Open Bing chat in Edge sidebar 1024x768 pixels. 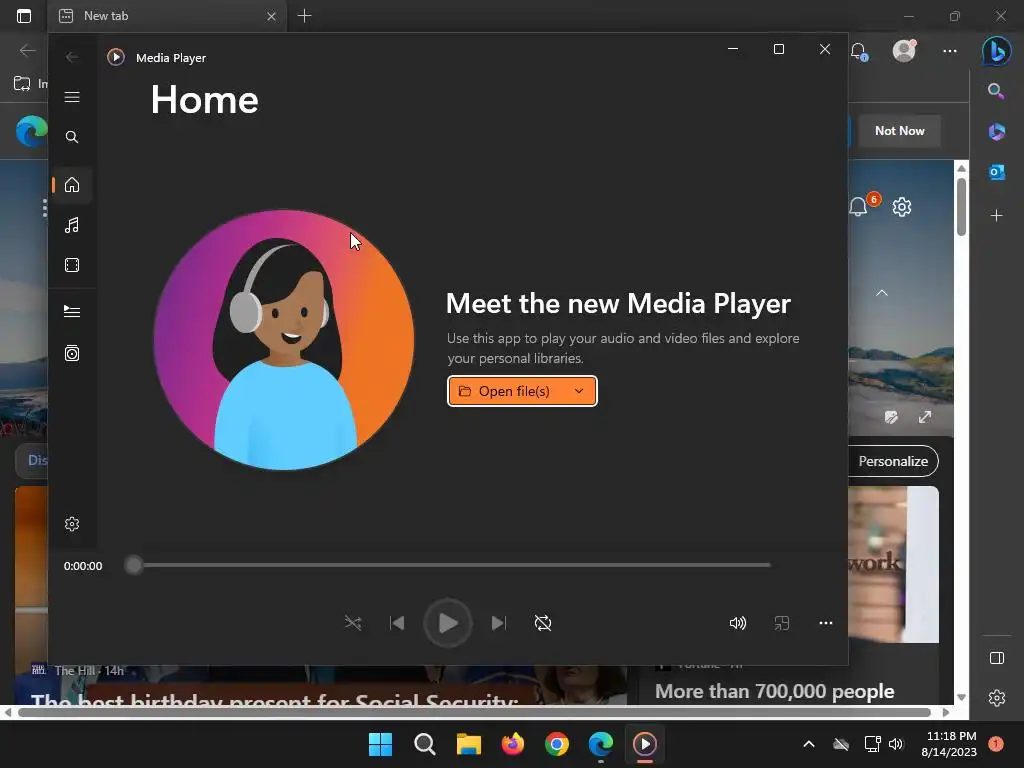pyautogui.click(x=997, y=50)
